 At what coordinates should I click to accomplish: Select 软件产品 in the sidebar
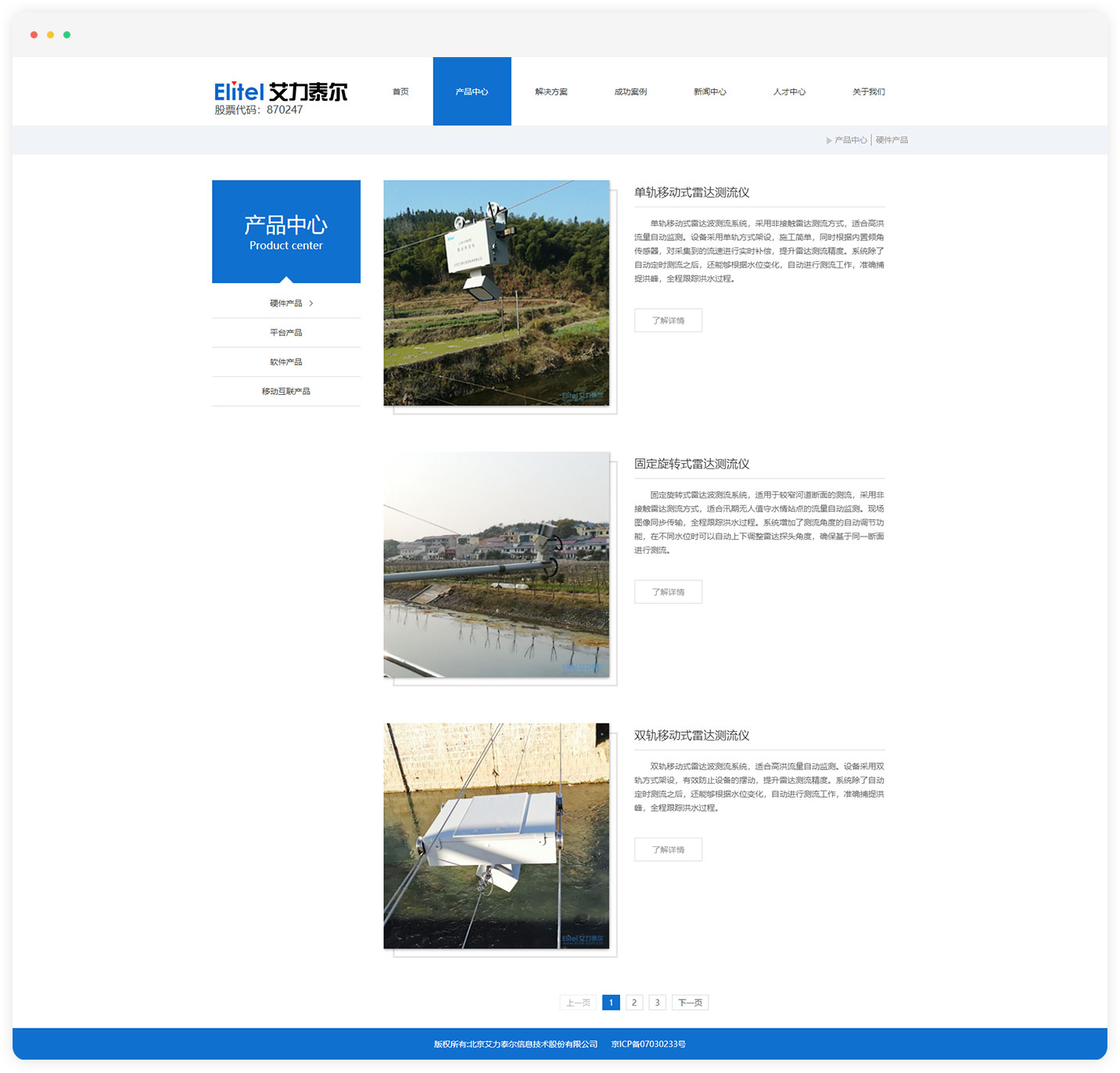[285, 362]
